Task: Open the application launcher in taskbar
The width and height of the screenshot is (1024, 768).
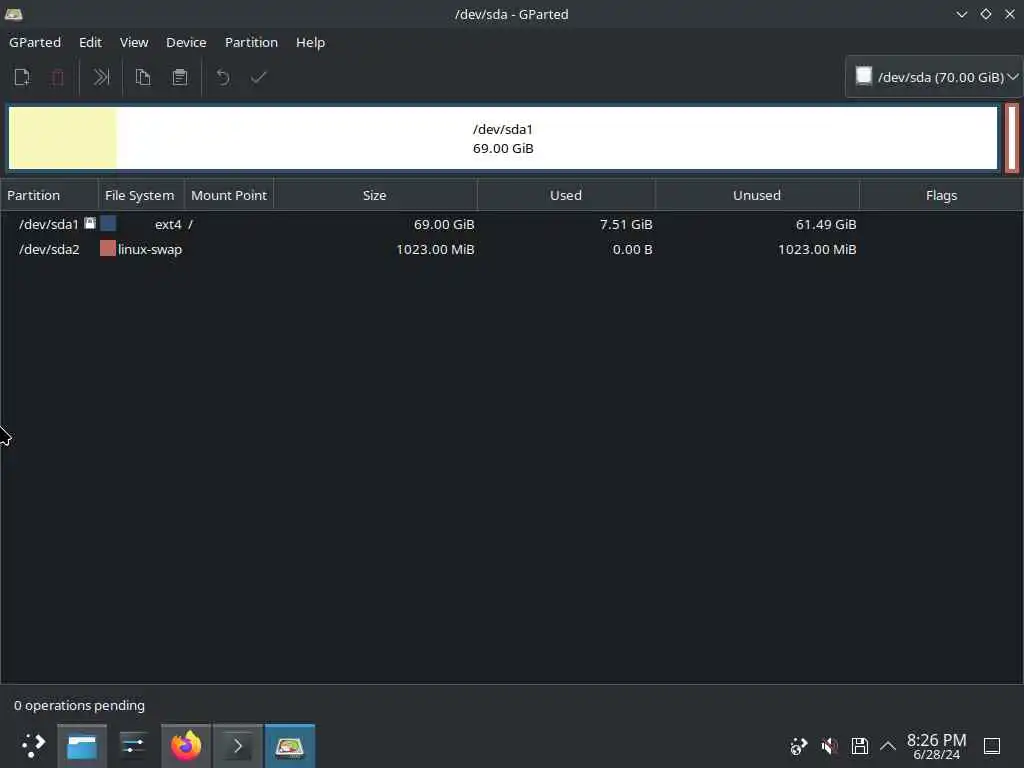Action: pyautogui.click(x=33, y=745)
